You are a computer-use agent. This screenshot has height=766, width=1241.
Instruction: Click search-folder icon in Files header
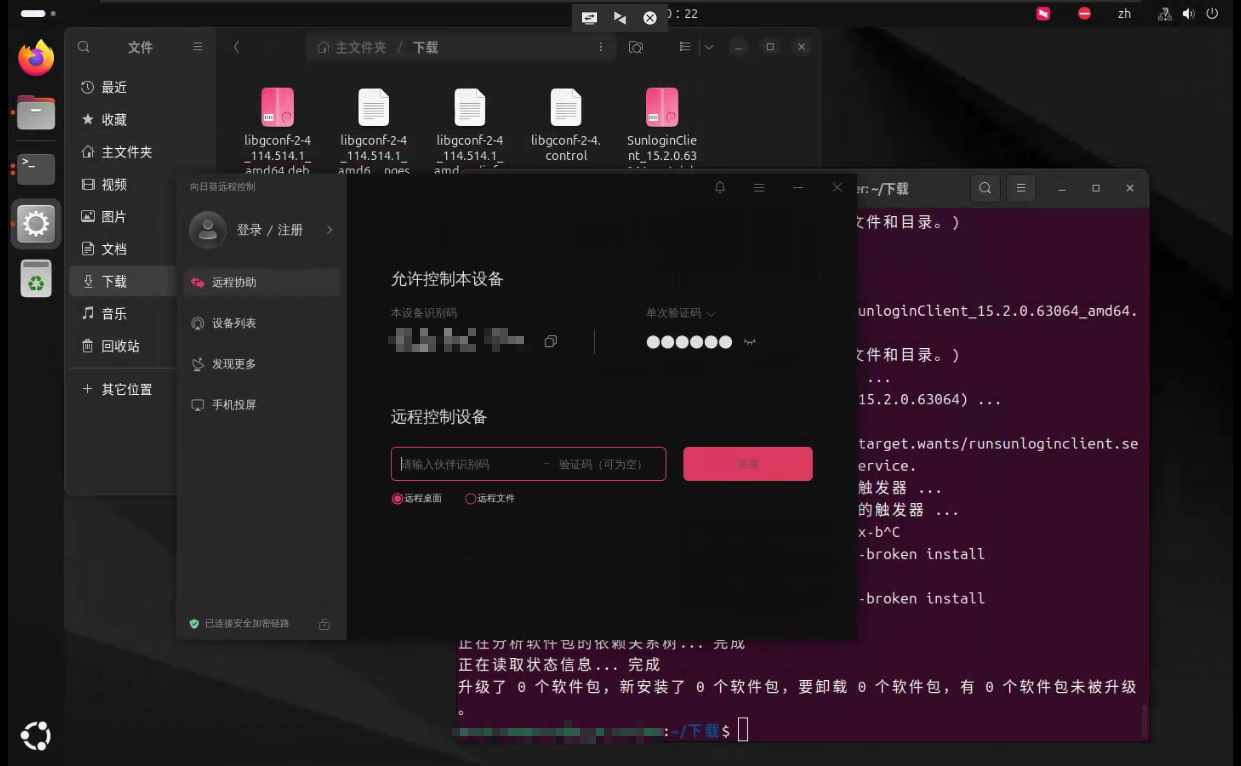pyautogui.click(x=636, y=47)
